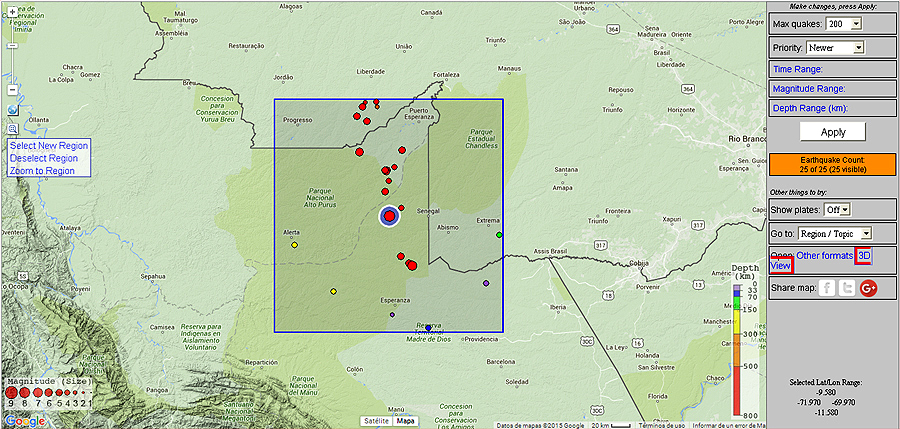Screen dimensions: 900x429
Task: Click Deselect Region
Action: [x=44, y=158]
